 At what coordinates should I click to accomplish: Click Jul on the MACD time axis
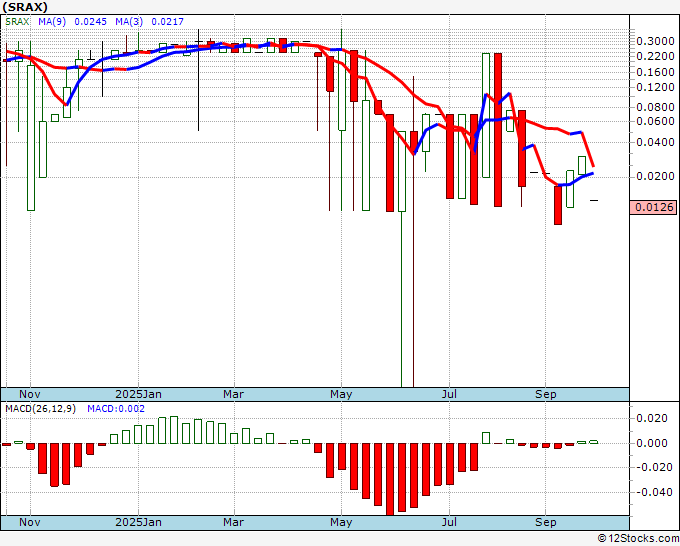[449, 522]
